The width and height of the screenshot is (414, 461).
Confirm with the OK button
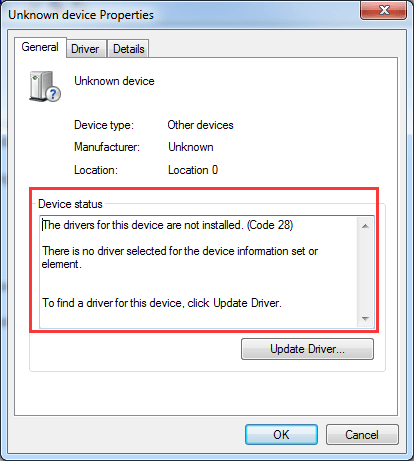281,435
